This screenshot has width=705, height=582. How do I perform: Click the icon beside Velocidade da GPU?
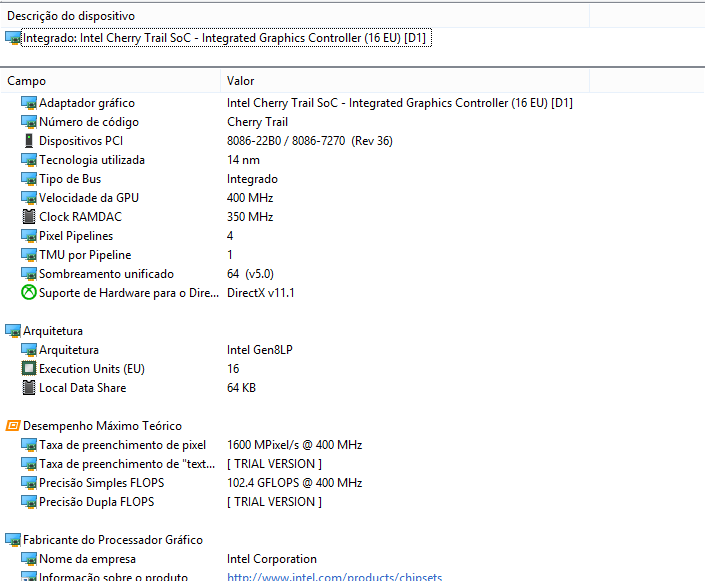tap(29, 198)
